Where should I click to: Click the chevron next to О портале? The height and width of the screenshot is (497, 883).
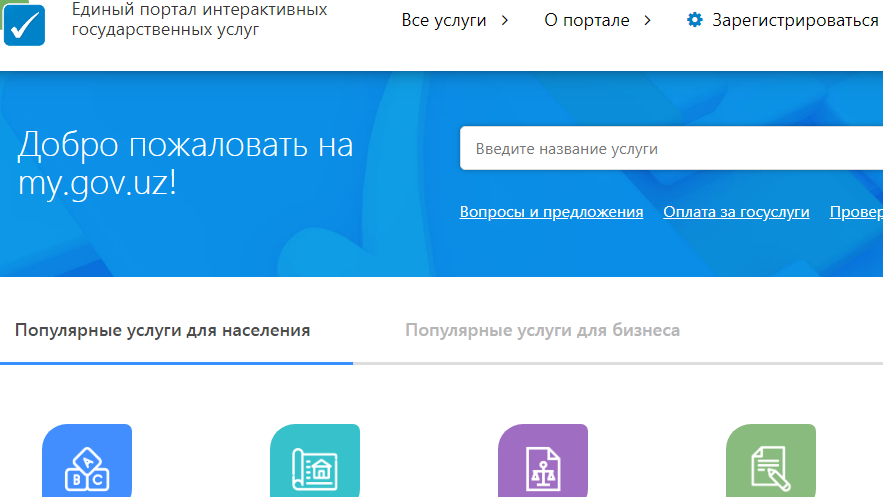point(648,20)
